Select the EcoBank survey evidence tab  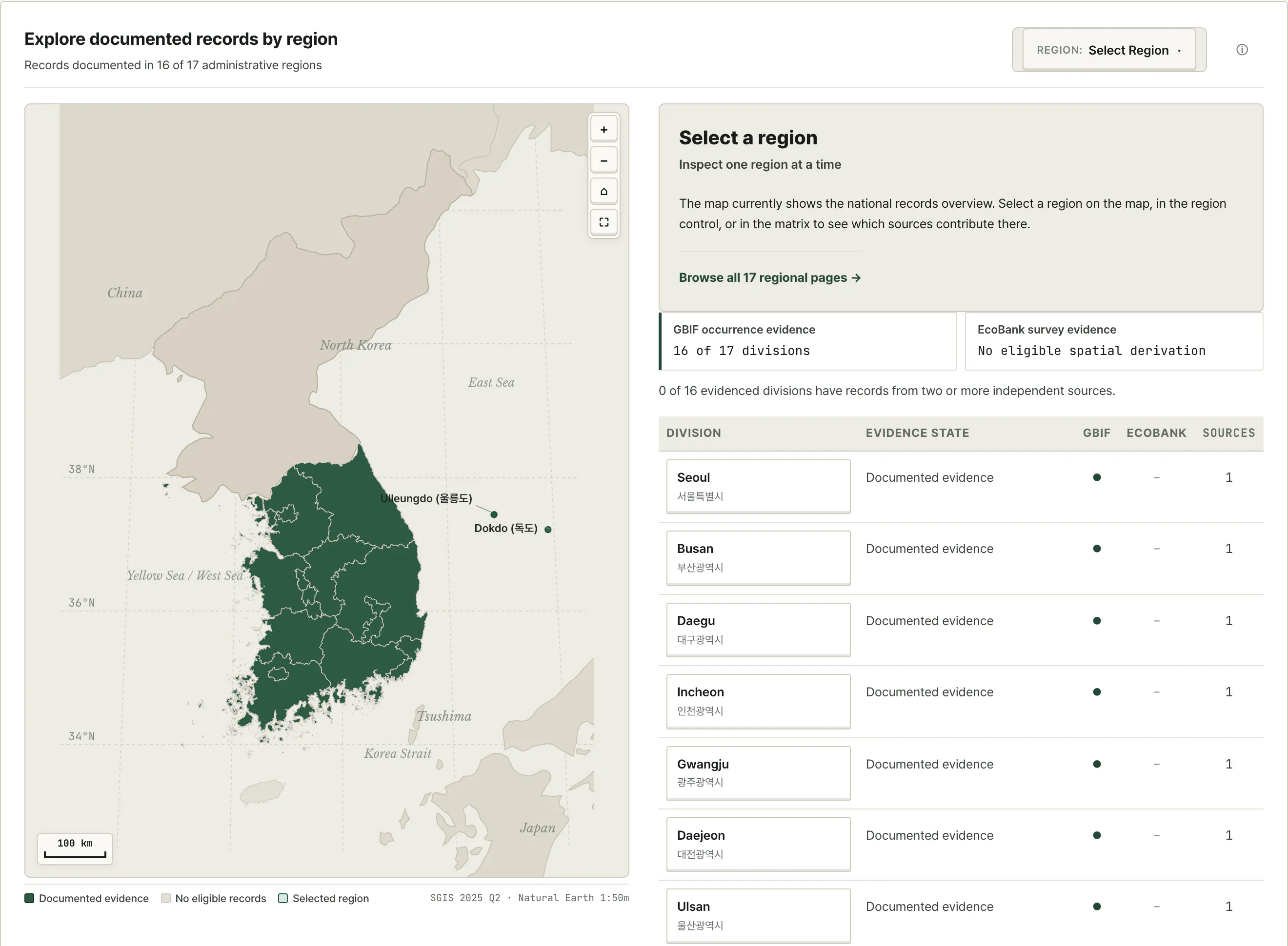tap(1114, 341)
